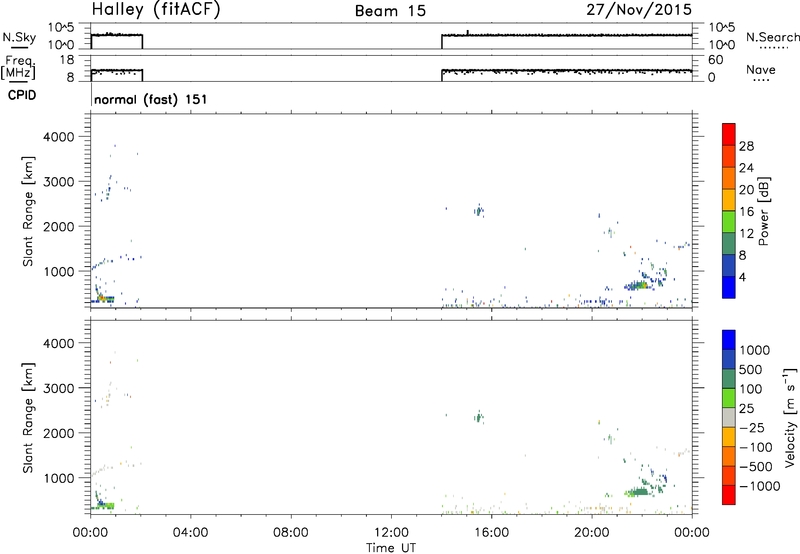Click the 'normal (fast) 151' CPID text
Image resolution: width=800 pixels, height=554 pixels.
[x=151, y=99]
